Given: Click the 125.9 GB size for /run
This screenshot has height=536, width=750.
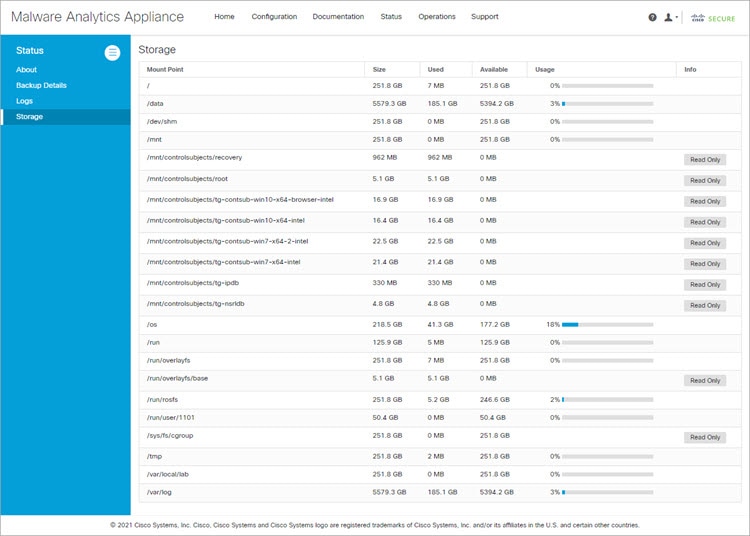Looking at the screenshot, I should [x=387, y=342].
